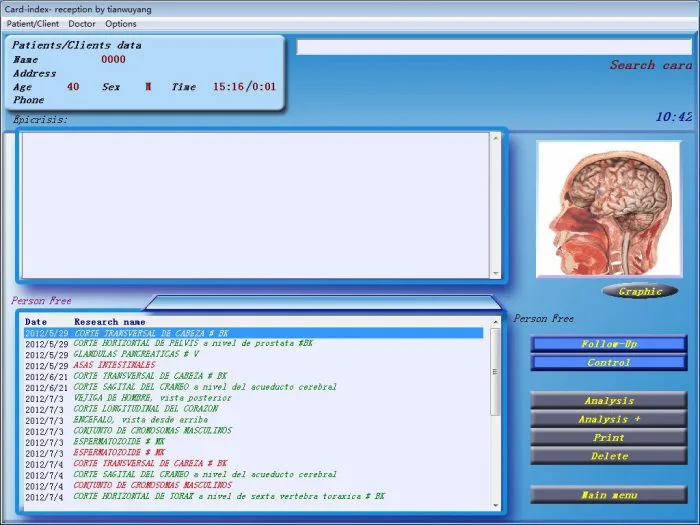The width and height of the screenshot is (700, 525).
Task: Click the research list scrollbar thumb
Action: [x=495, y=372]
